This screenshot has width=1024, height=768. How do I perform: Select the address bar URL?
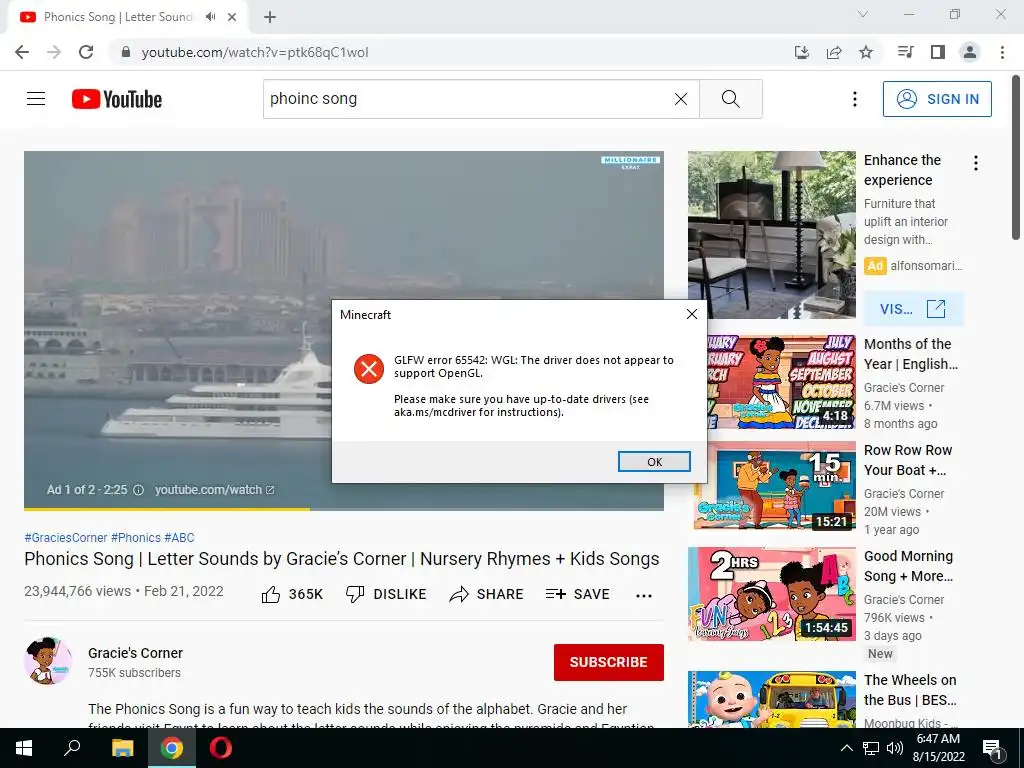255,52
